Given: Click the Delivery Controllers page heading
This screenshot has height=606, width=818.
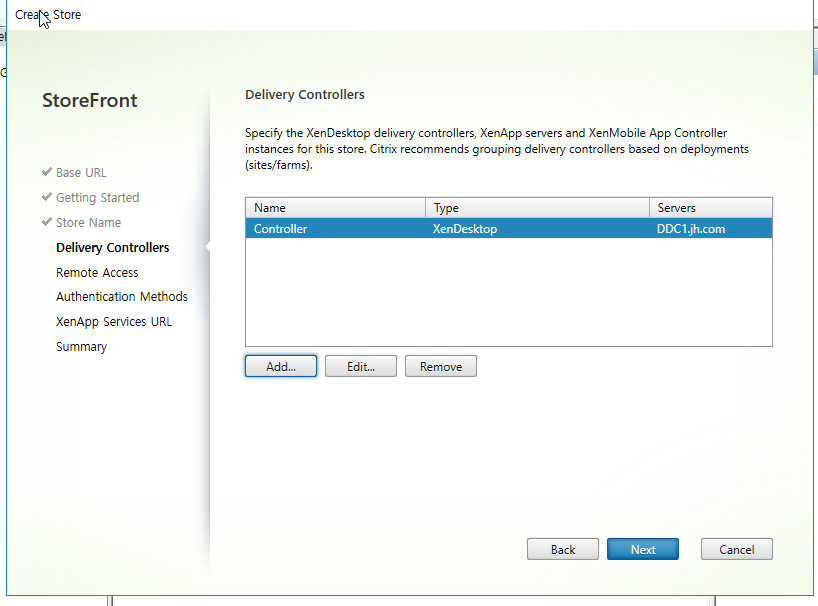Looking at the screenshot, I should tap(305, 94).
